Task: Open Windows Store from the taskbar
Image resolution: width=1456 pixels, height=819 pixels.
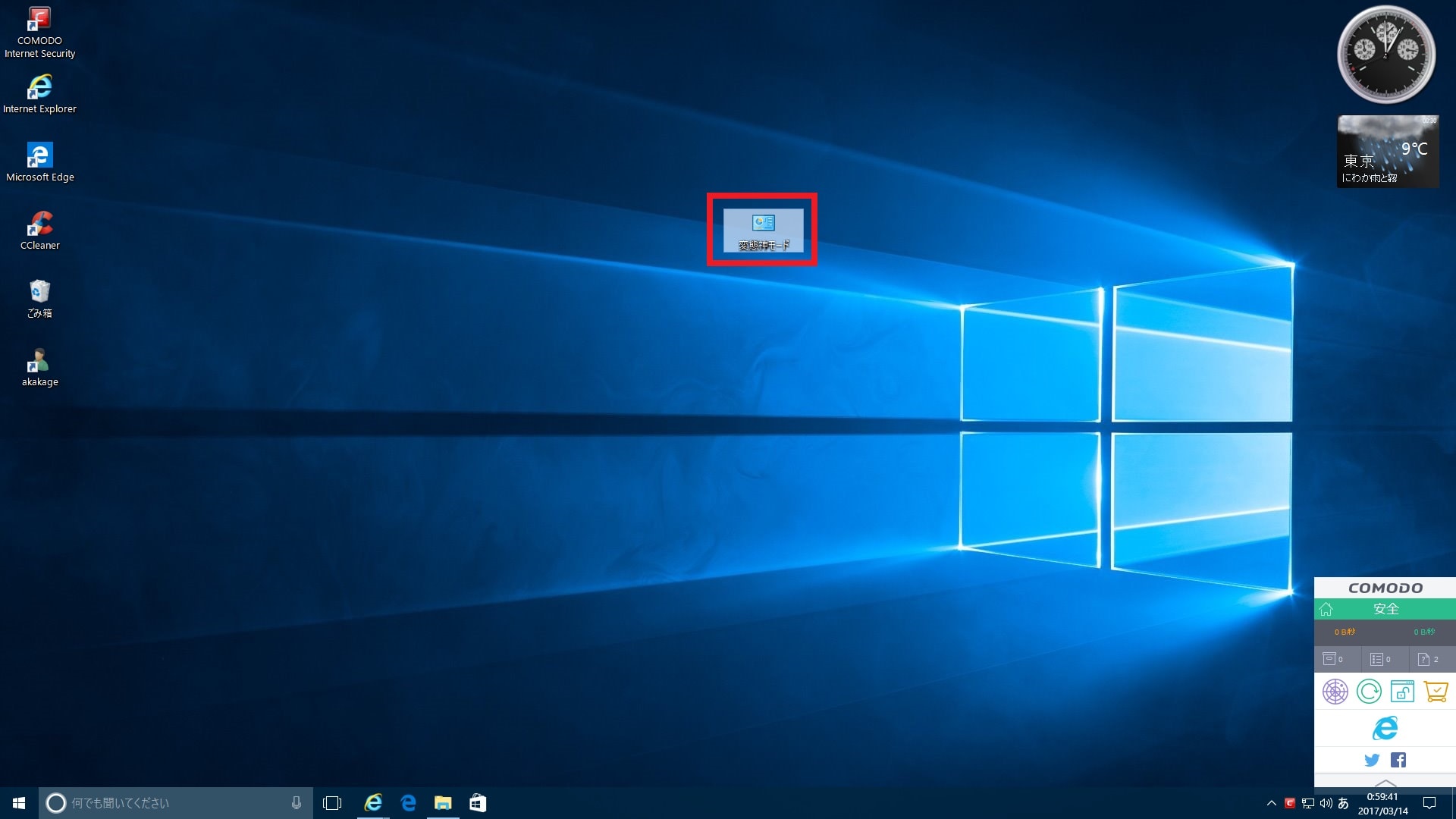Action: [x=478, y=802]
